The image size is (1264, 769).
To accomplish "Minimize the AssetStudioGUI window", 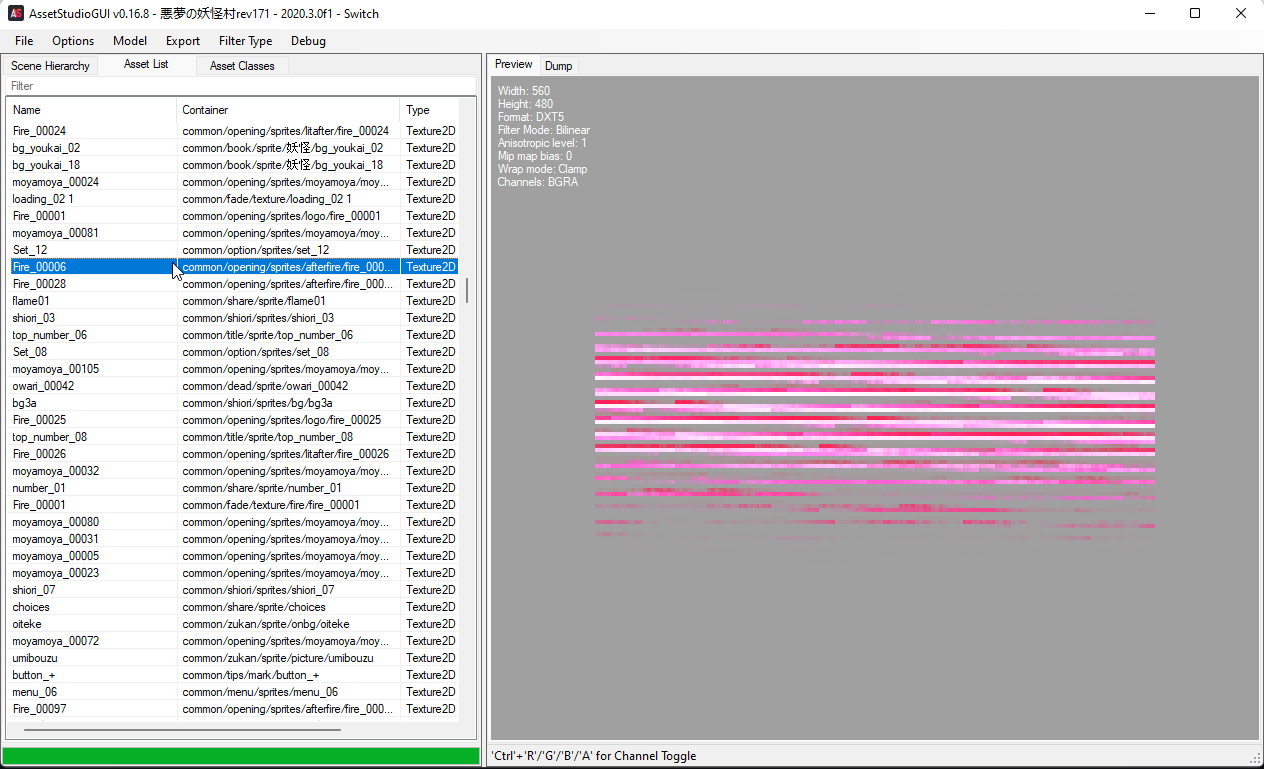I will point(1148,14).
